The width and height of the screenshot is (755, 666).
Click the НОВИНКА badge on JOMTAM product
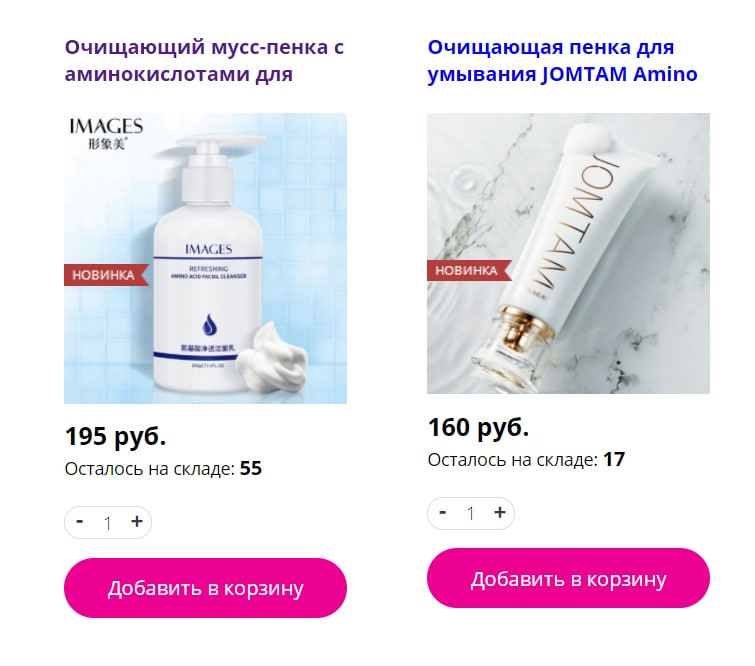(468, 270)
